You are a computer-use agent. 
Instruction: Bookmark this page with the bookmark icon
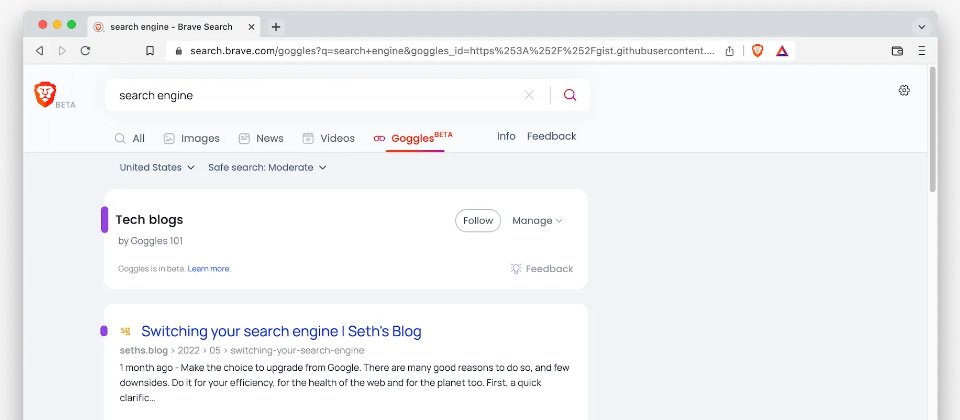[150, 51]
